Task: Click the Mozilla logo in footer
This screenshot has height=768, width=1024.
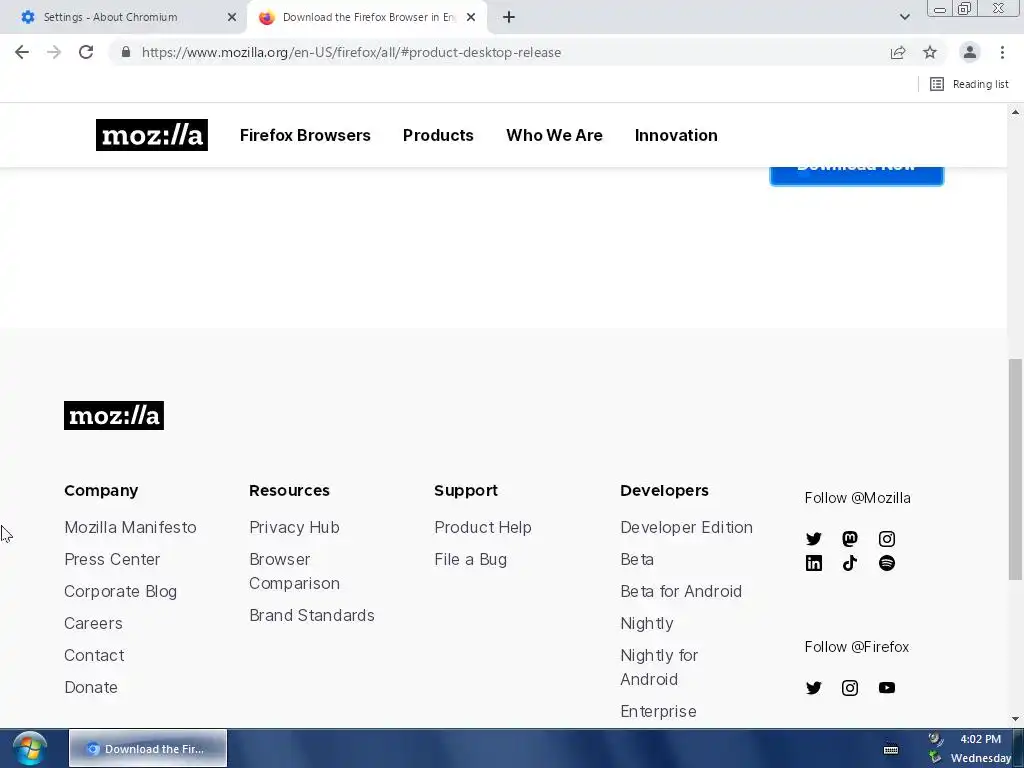Action: (x=114, y=415)
